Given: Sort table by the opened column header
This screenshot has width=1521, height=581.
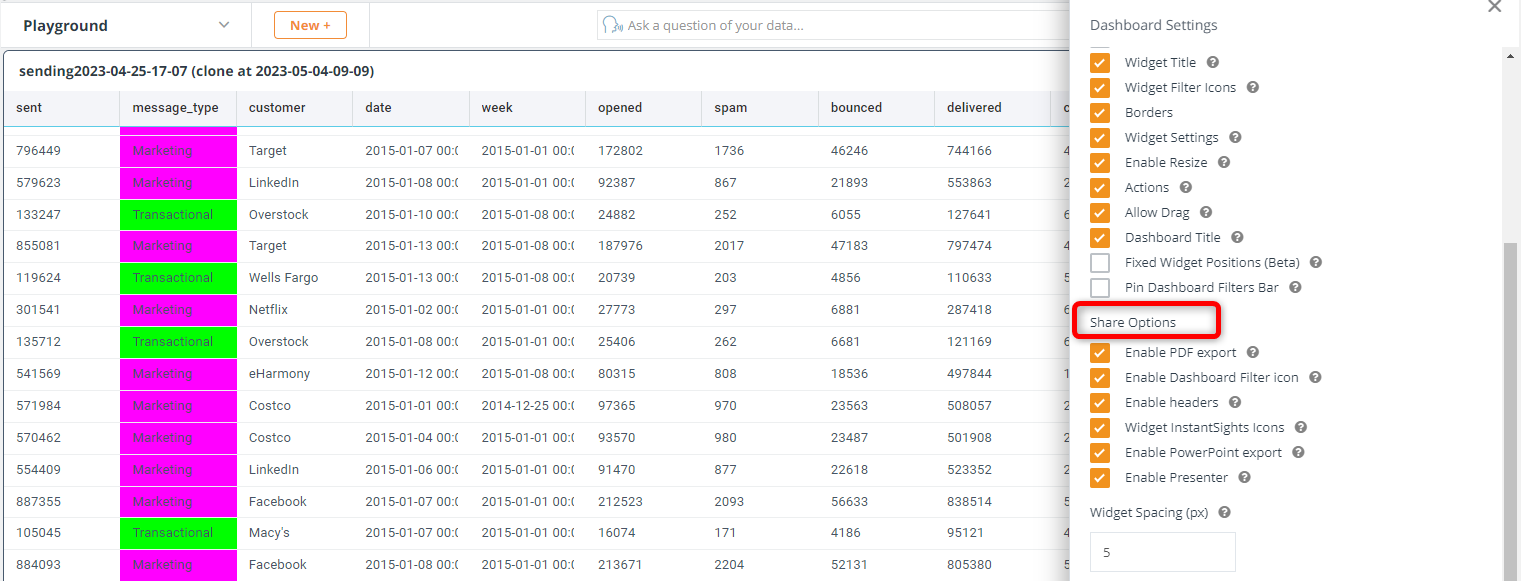Looking at the screenshot, I should pyautogui.click(x=620, y=108).
